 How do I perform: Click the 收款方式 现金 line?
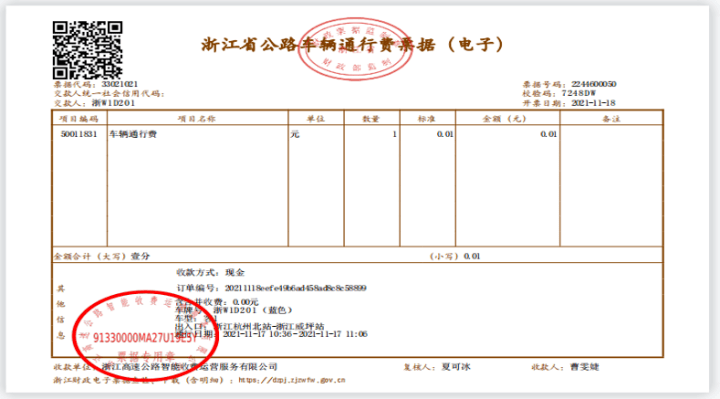211,272
